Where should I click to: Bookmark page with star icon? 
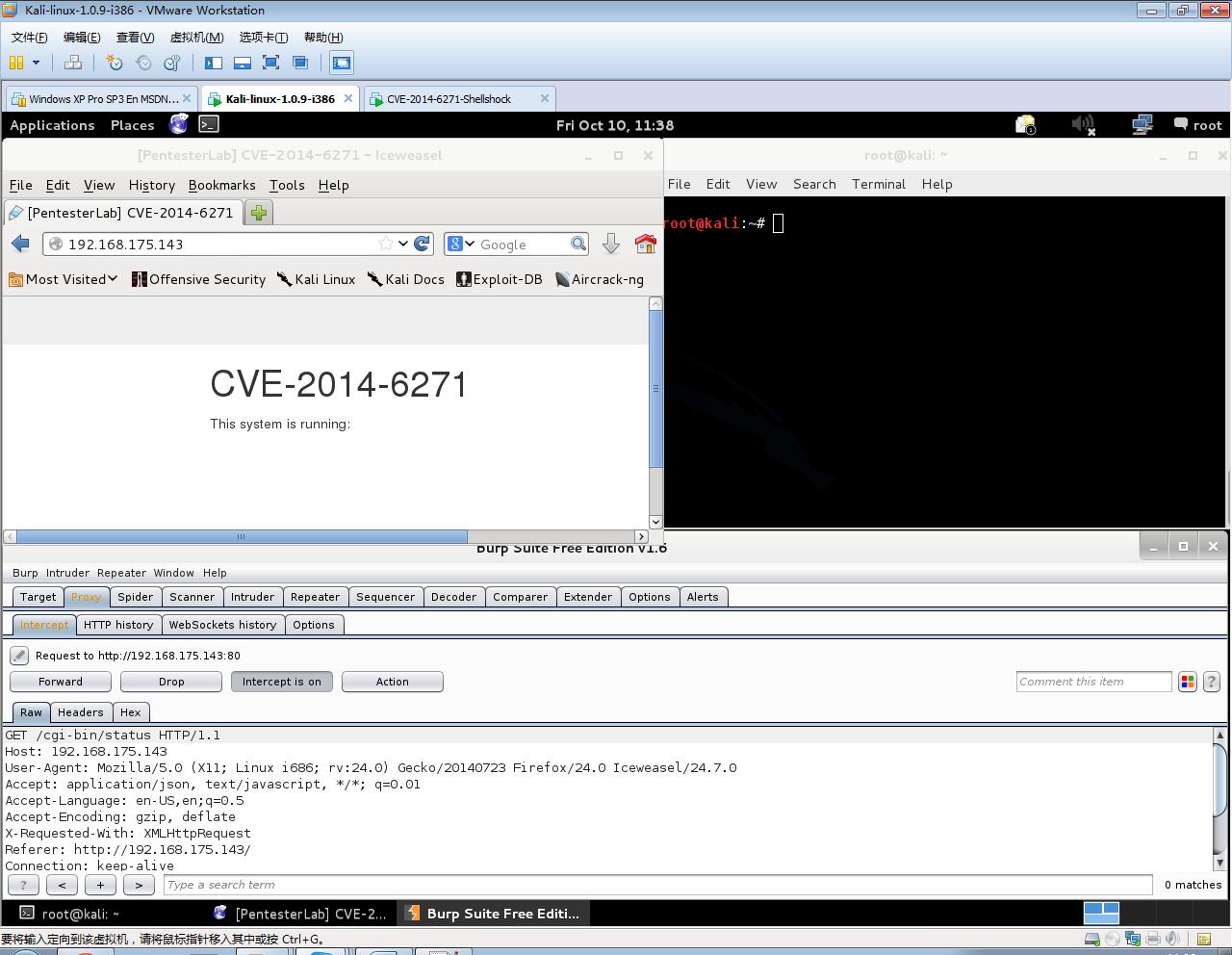tap(386, 244)
